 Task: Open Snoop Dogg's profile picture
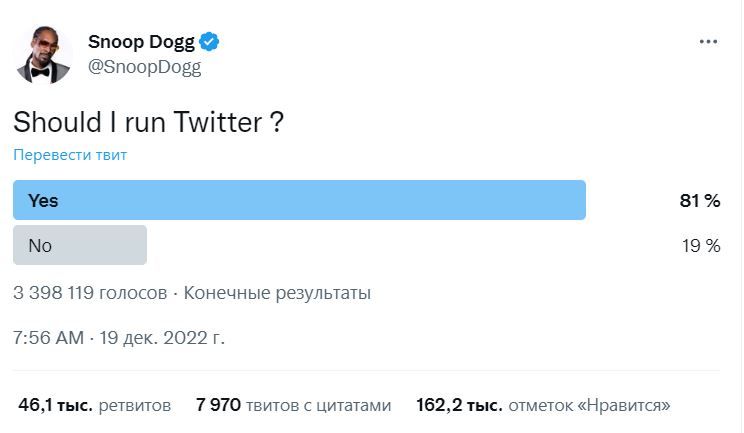43,55
